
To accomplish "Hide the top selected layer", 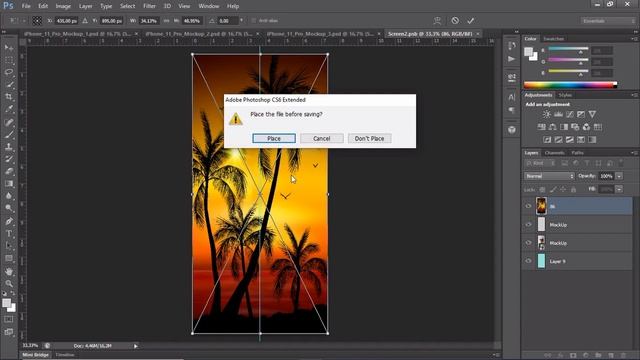I will (529, 206).
